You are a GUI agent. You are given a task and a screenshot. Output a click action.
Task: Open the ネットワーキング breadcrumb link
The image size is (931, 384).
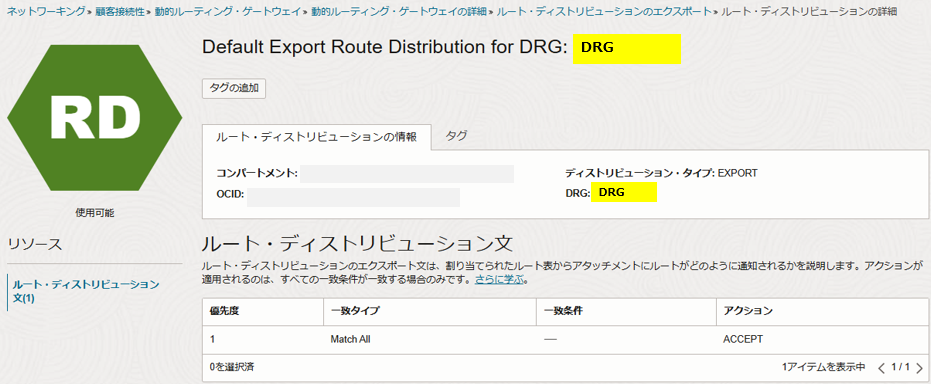[x=47, y=12]
